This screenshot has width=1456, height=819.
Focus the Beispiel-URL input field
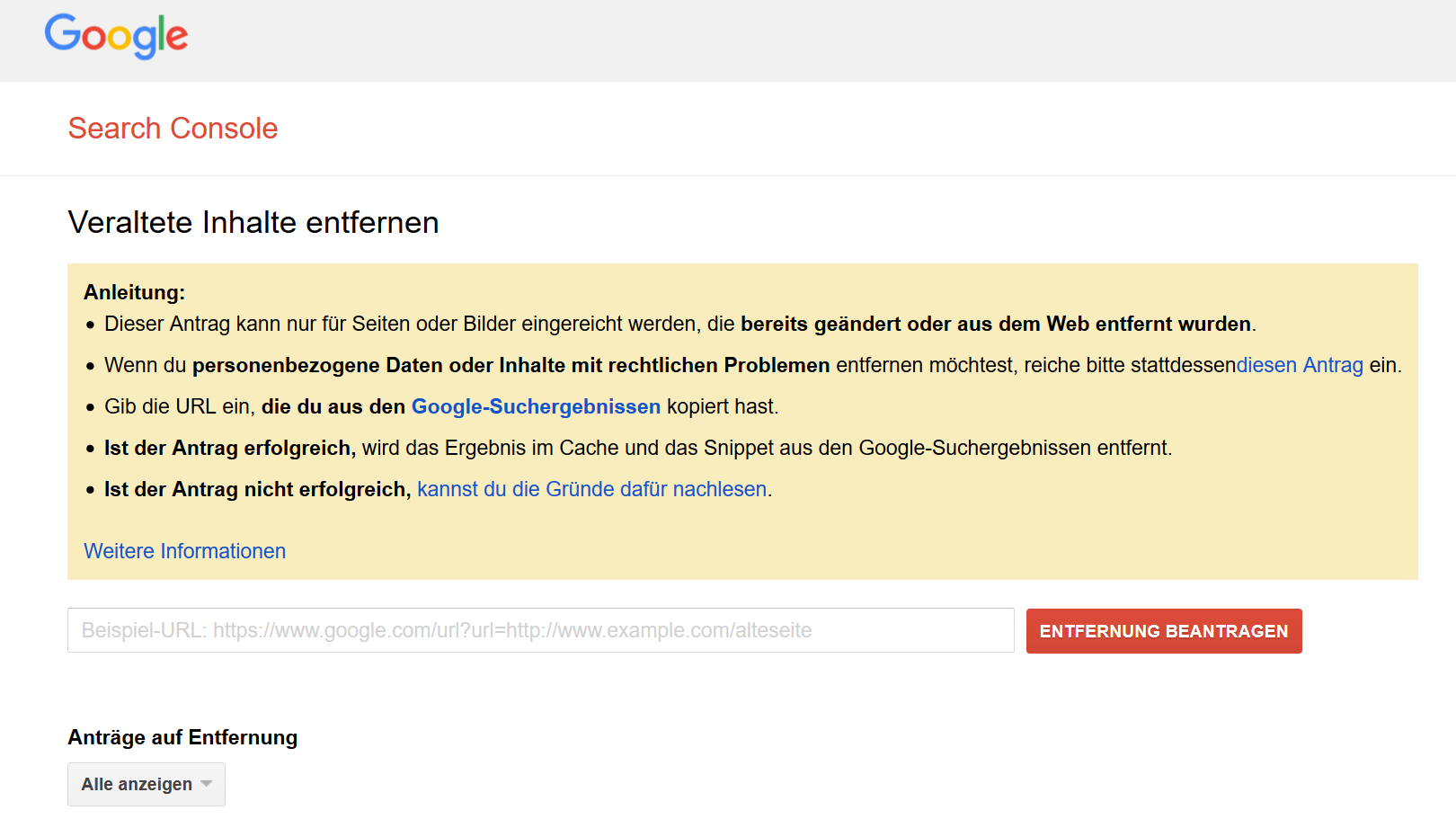point(540,630)
